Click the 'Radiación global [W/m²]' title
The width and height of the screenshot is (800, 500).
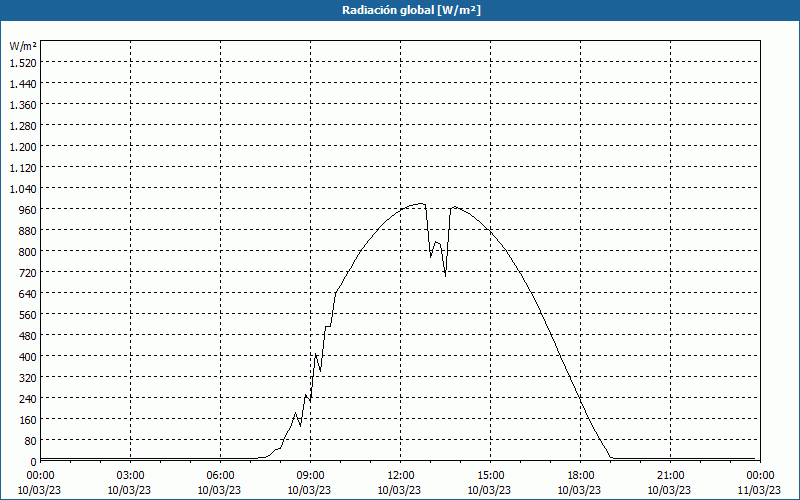click(x=411, y=10)
